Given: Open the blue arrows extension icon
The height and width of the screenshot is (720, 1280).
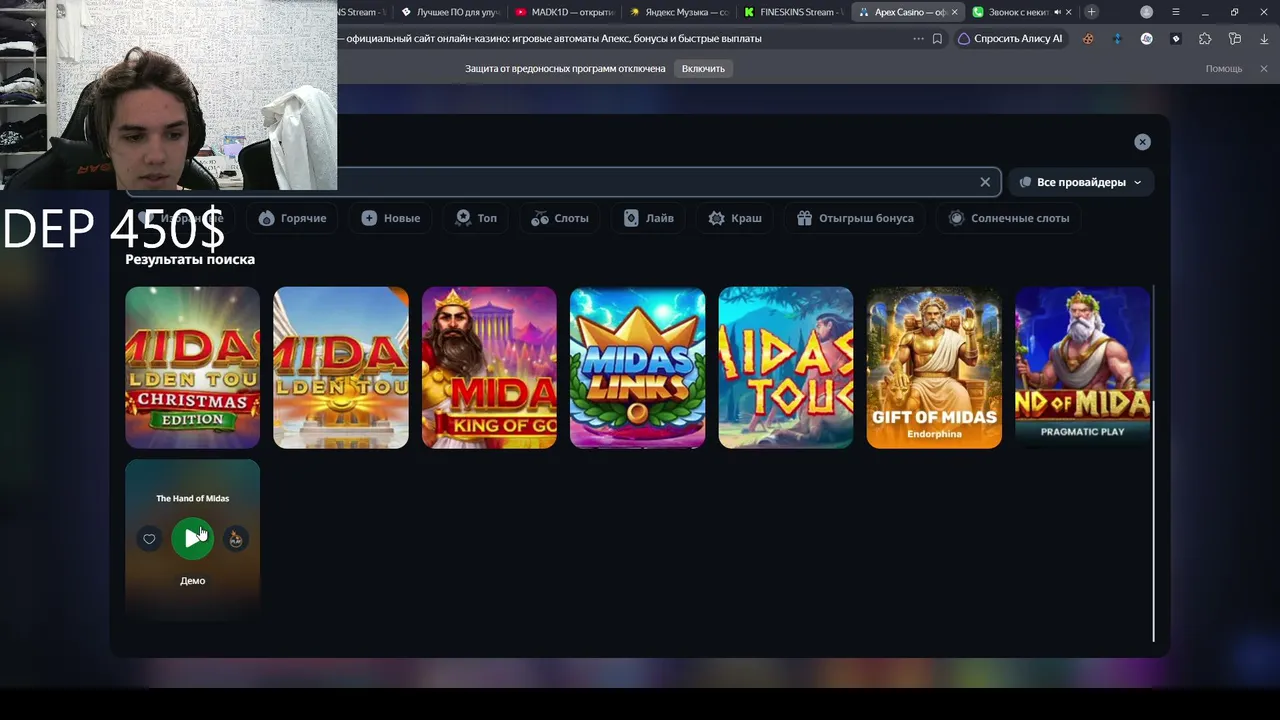Looking at the screenshot, I should 1117,39.
